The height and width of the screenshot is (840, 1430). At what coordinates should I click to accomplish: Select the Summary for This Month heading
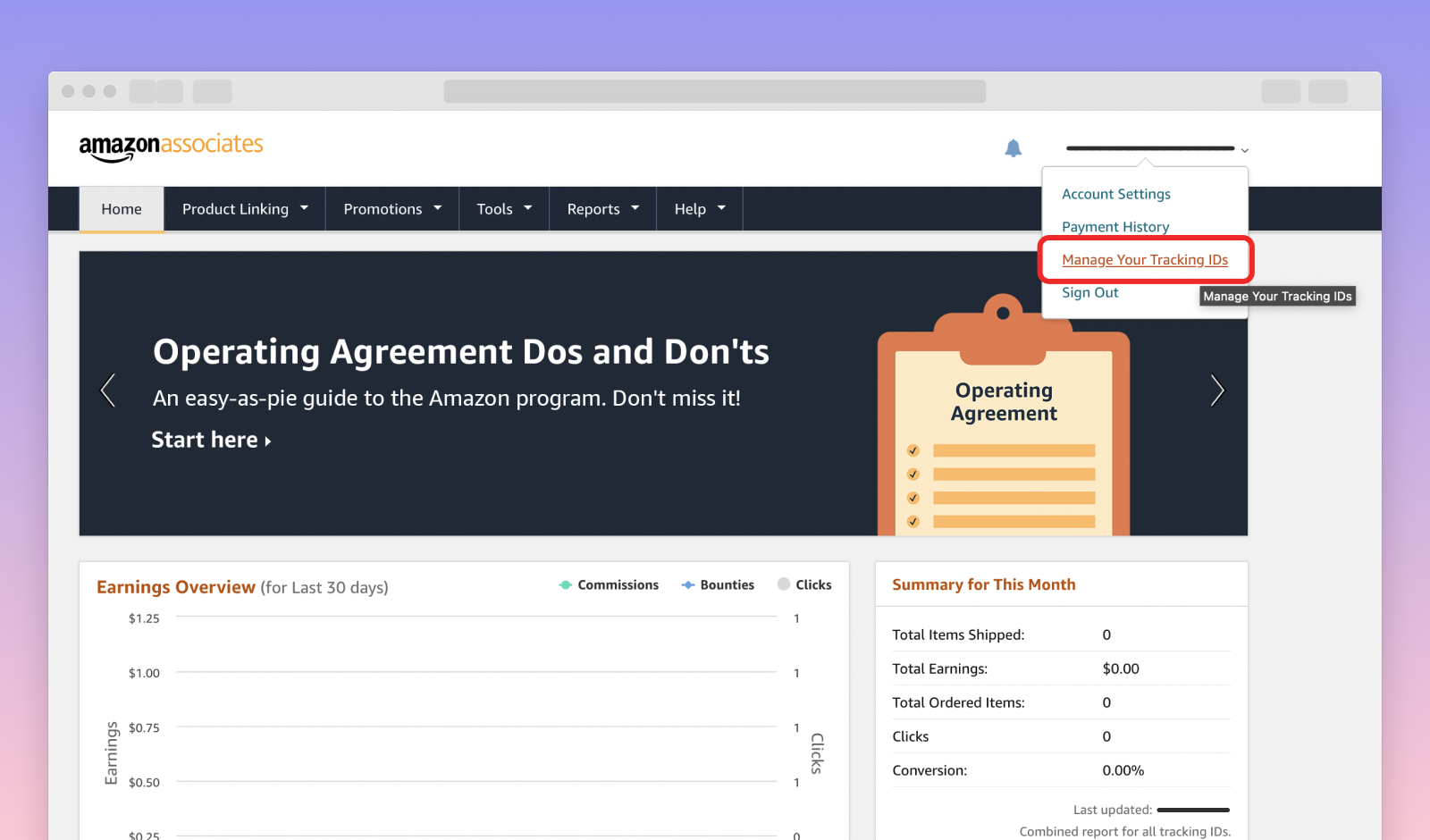click(984, 584)
